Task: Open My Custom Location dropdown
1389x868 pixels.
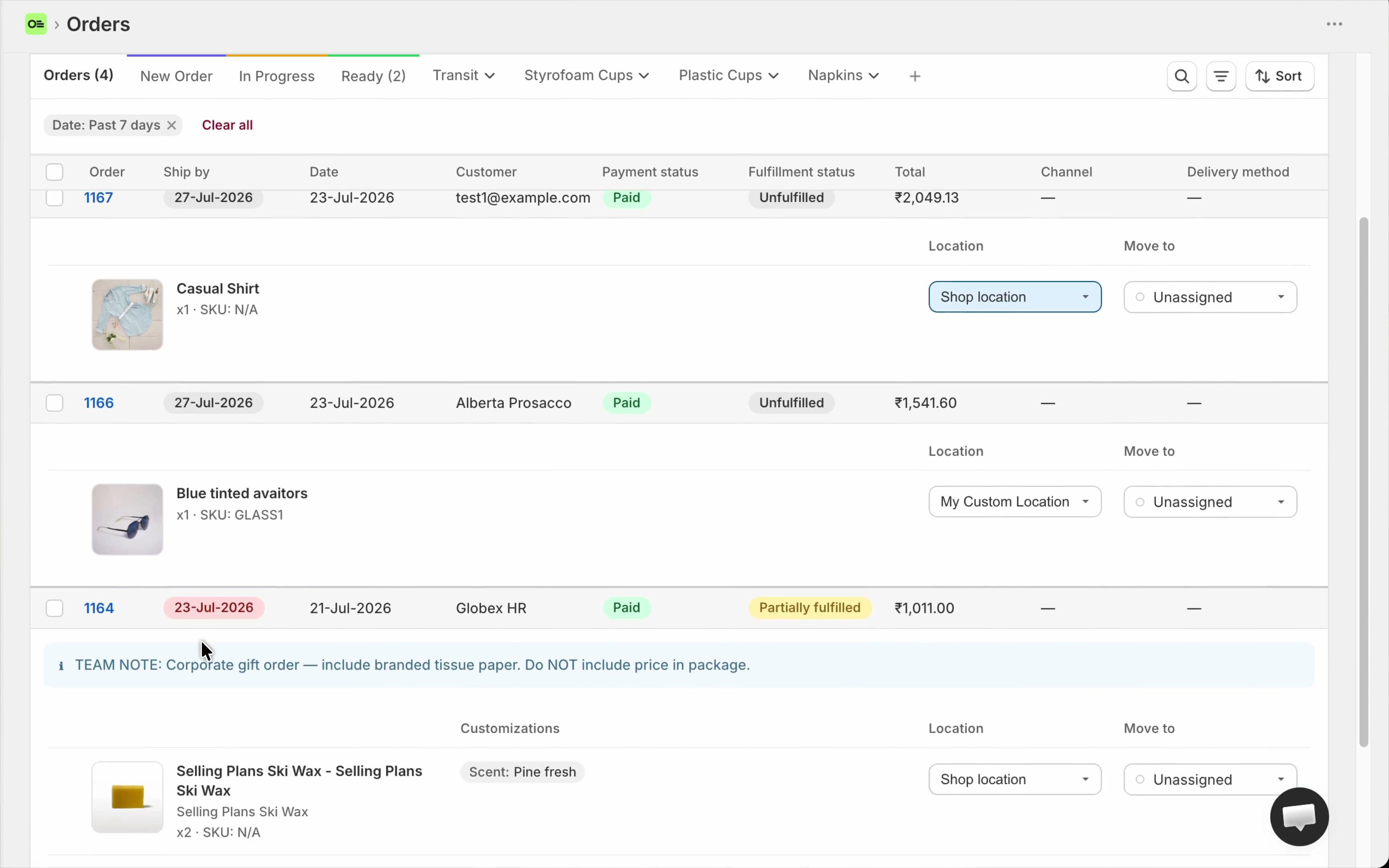Action: (x=1015, y=502)
